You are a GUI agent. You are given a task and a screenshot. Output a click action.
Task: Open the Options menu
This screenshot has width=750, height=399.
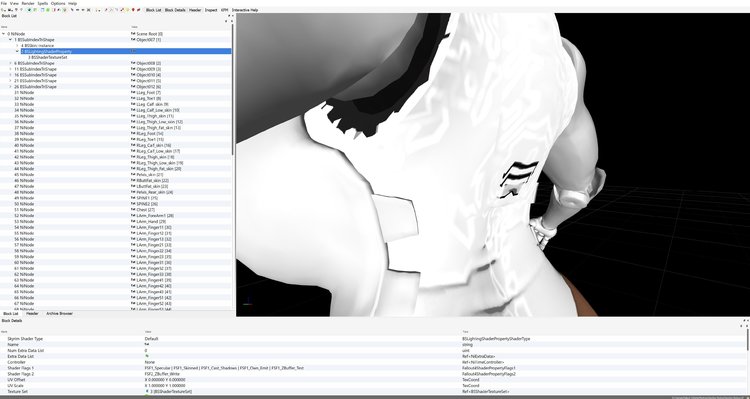58,3
